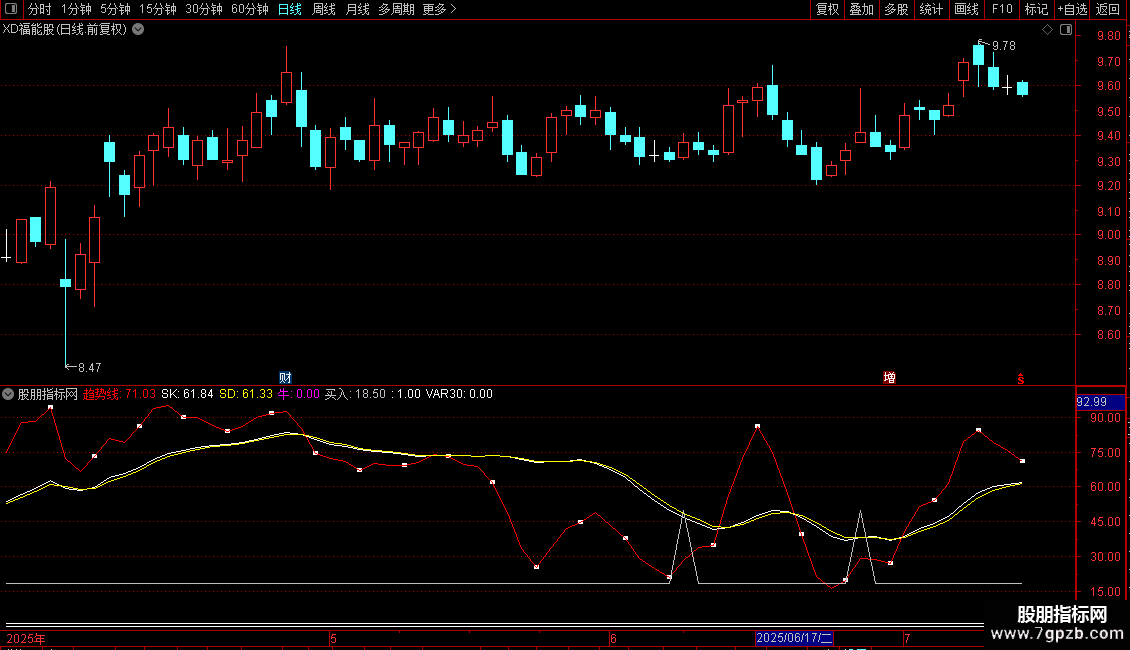Click month 6 on the time axis
The width and height of the screenshot is (1130, 650).
(x=613, y=639)
